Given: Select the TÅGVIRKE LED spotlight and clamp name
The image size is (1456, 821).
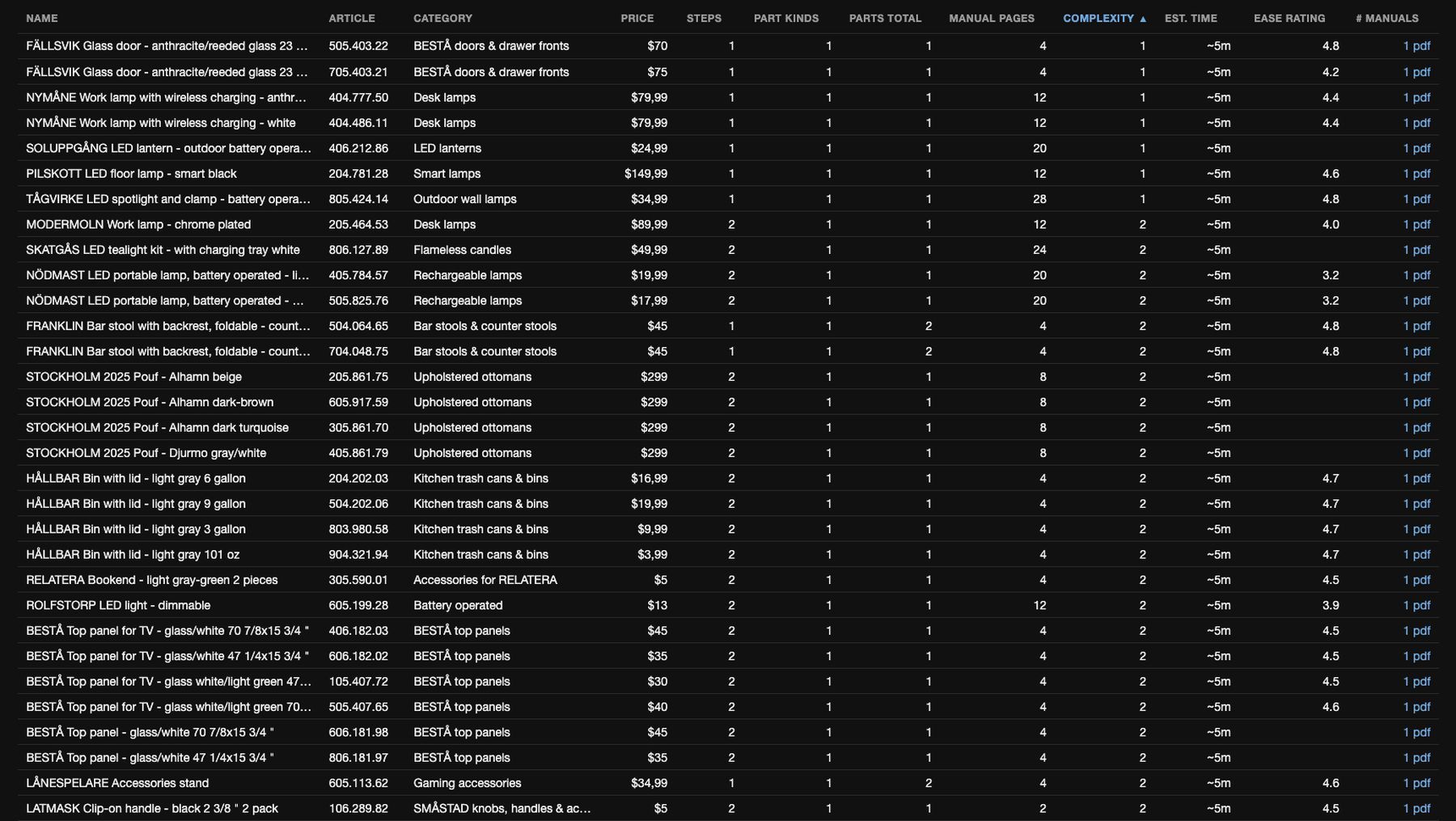Looking at the screenshot, I should click(x=168, y=199).
